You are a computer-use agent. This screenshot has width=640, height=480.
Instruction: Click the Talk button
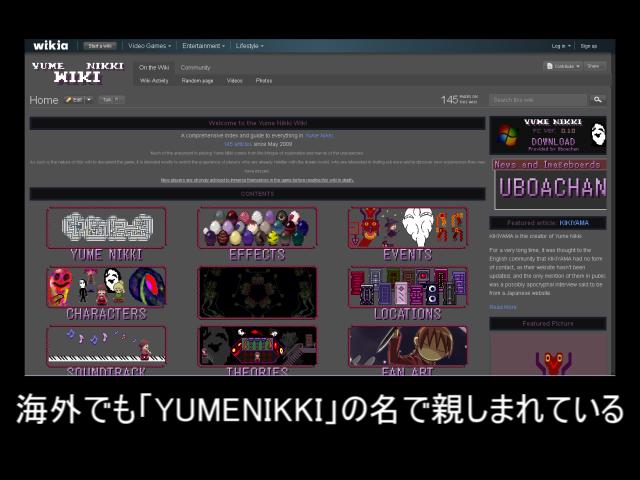click(111, 100)
